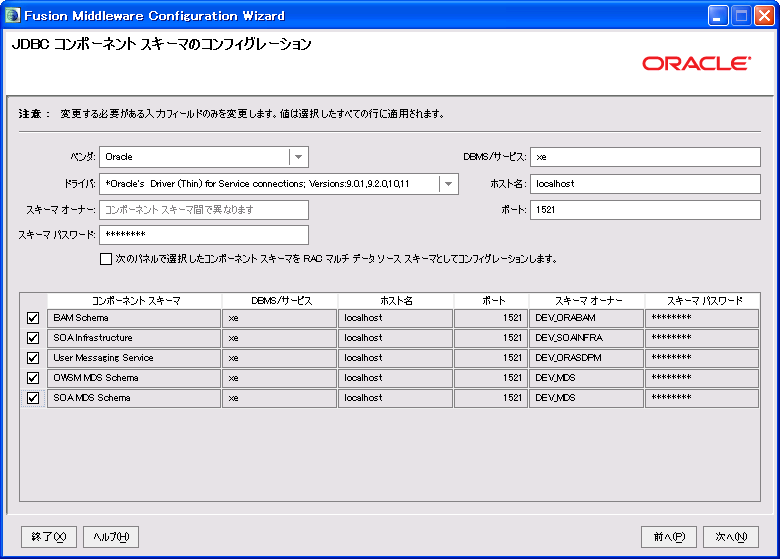The width and height of the screenshot is (780, 559).
Task: Click the 1521 port cell in User Messaging Service row
Action: tap(491, 358)
